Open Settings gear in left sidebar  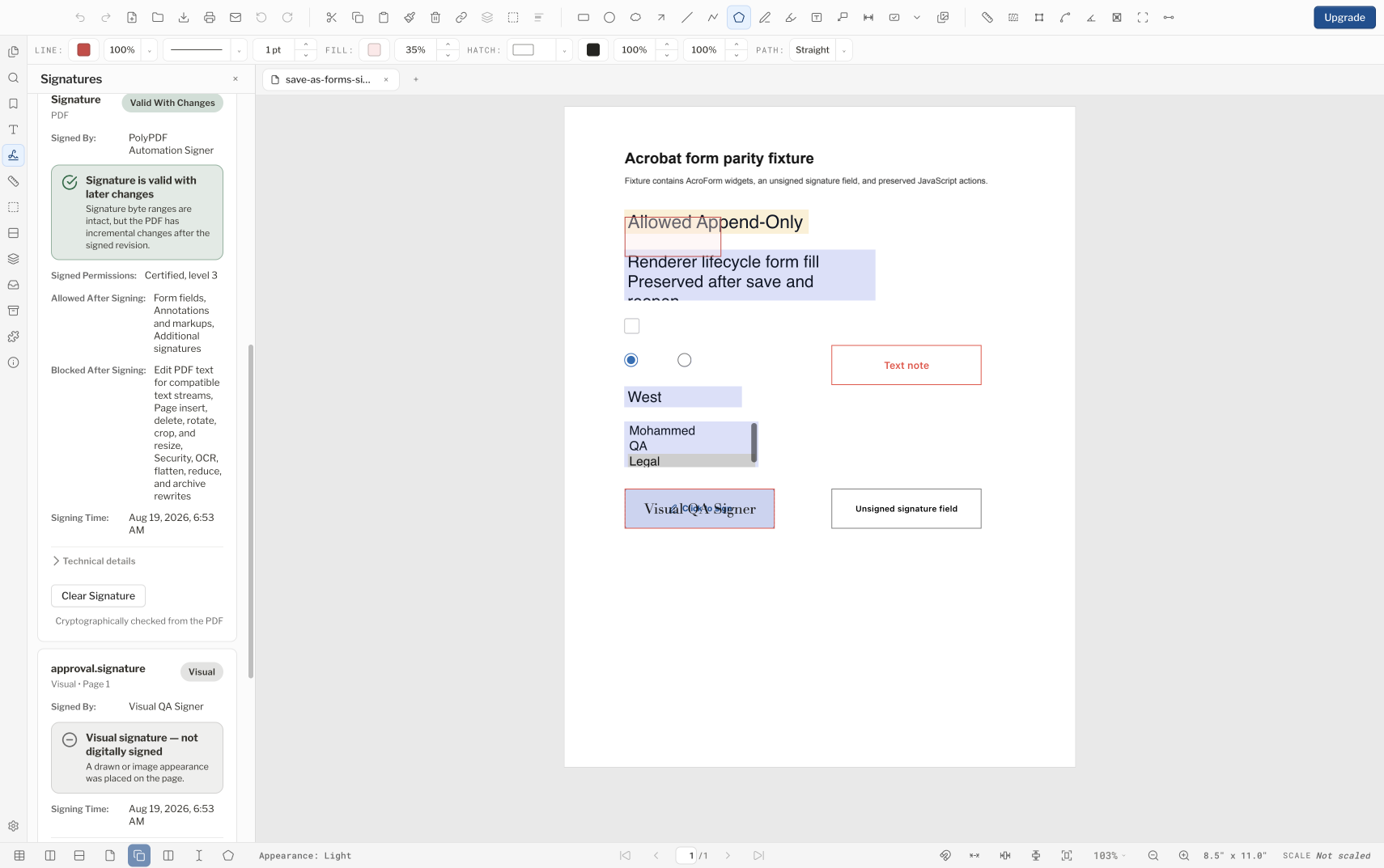click(x=13, y=826)
